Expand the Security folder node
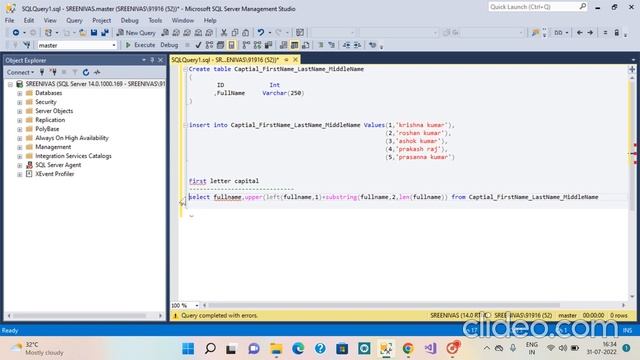Screen dimensions: 640x360 (x=20, y=102)
